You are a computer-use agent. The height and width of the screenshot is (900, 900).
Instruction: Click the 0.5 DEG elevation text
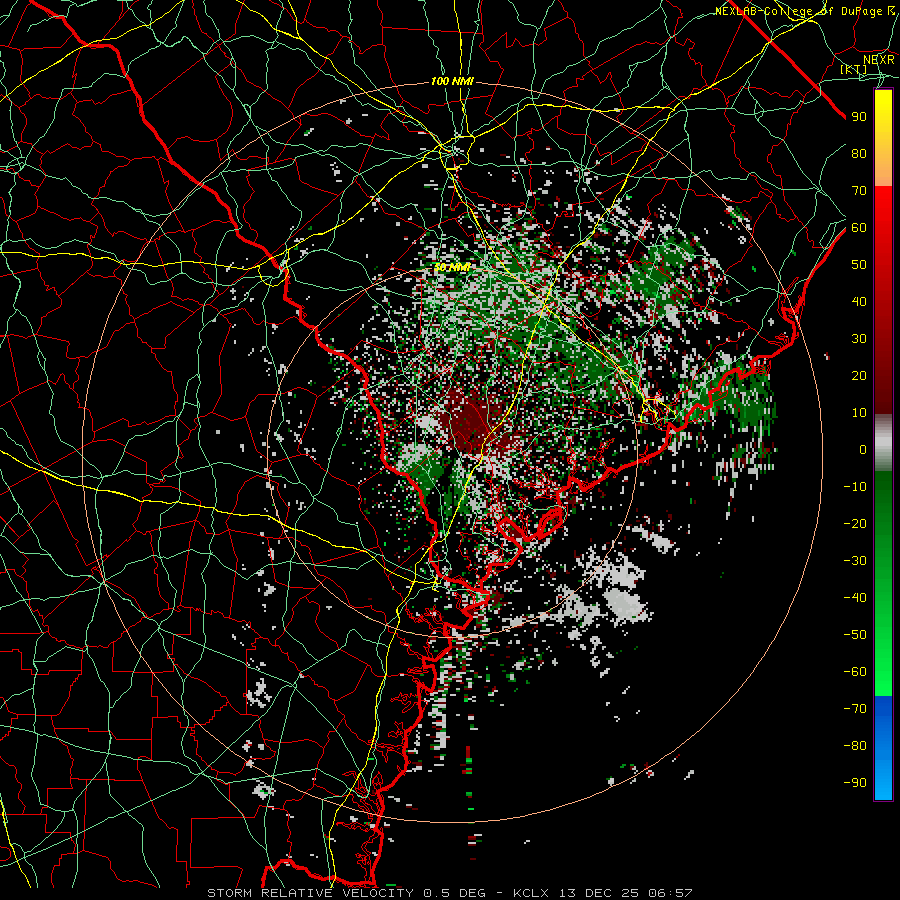tap(455, 893)
